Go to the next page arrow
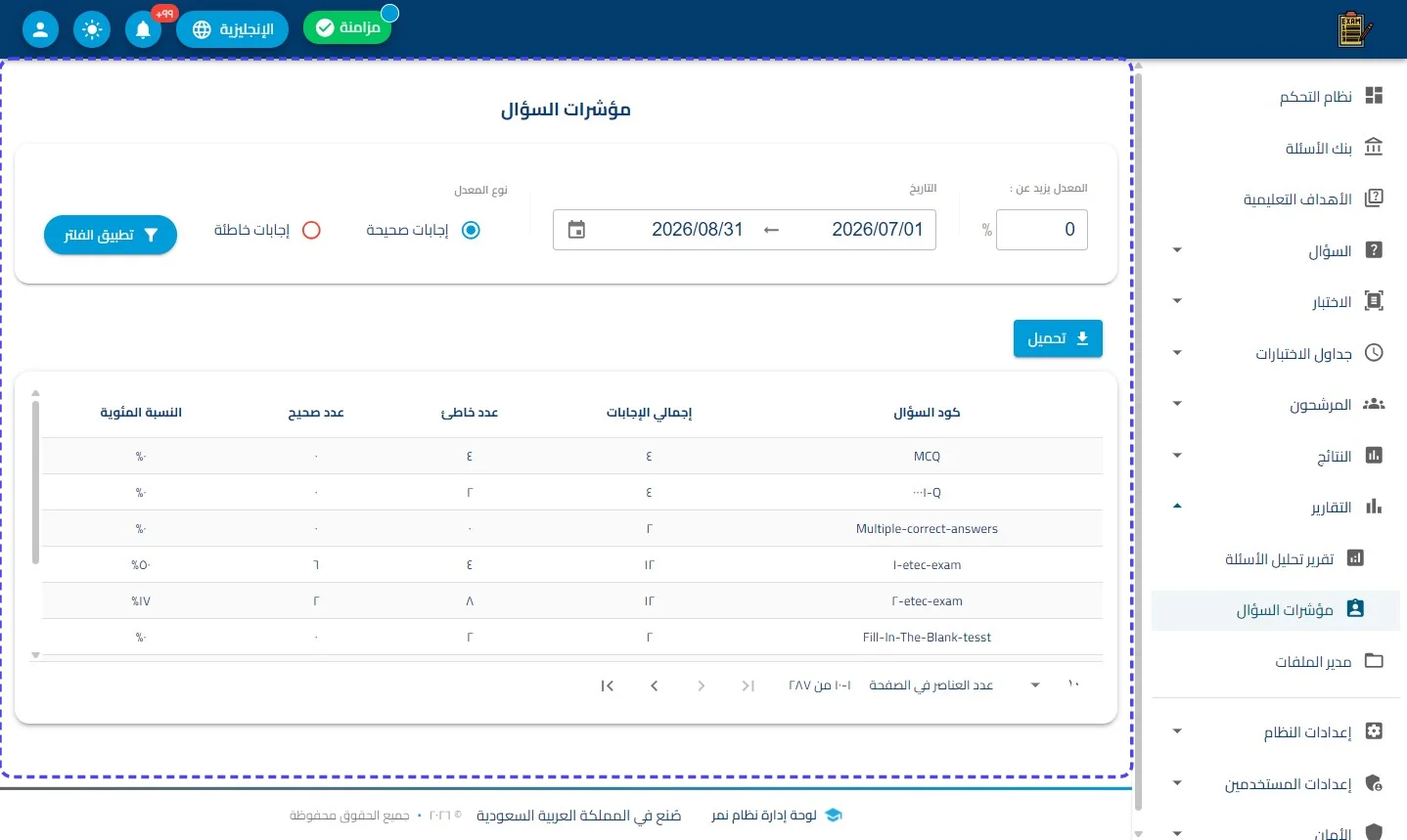The height and width of the screenshot is (840, 1407). (654, 685)
